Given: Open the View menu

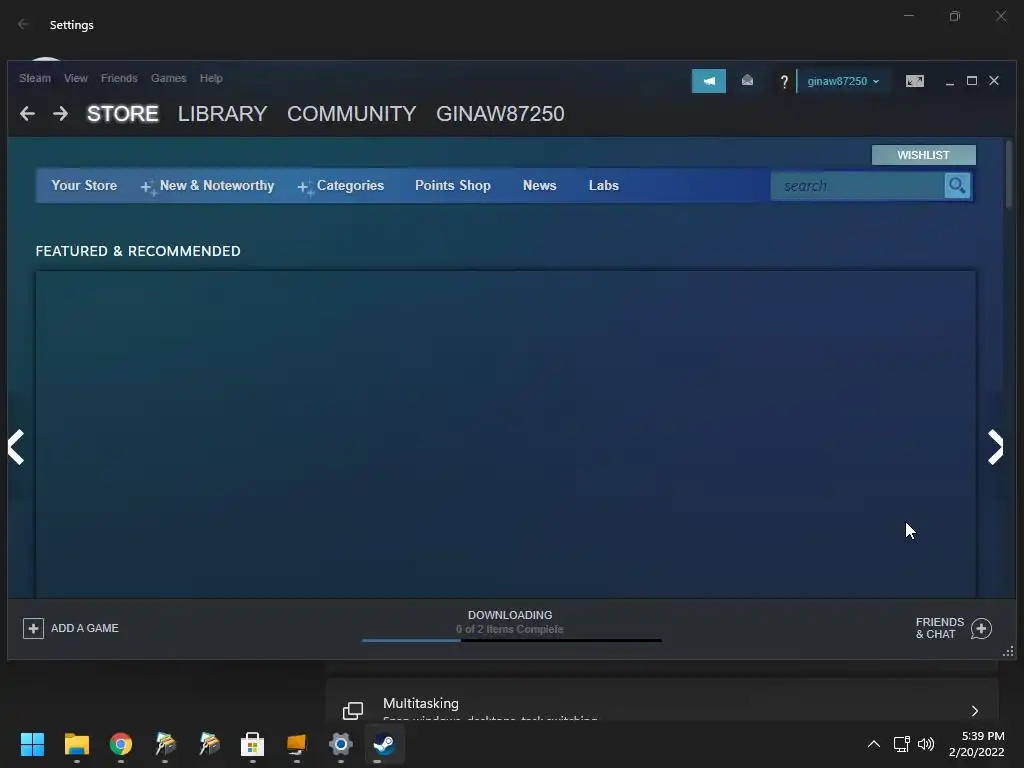Looking at the screenshot, I should 76,78.
